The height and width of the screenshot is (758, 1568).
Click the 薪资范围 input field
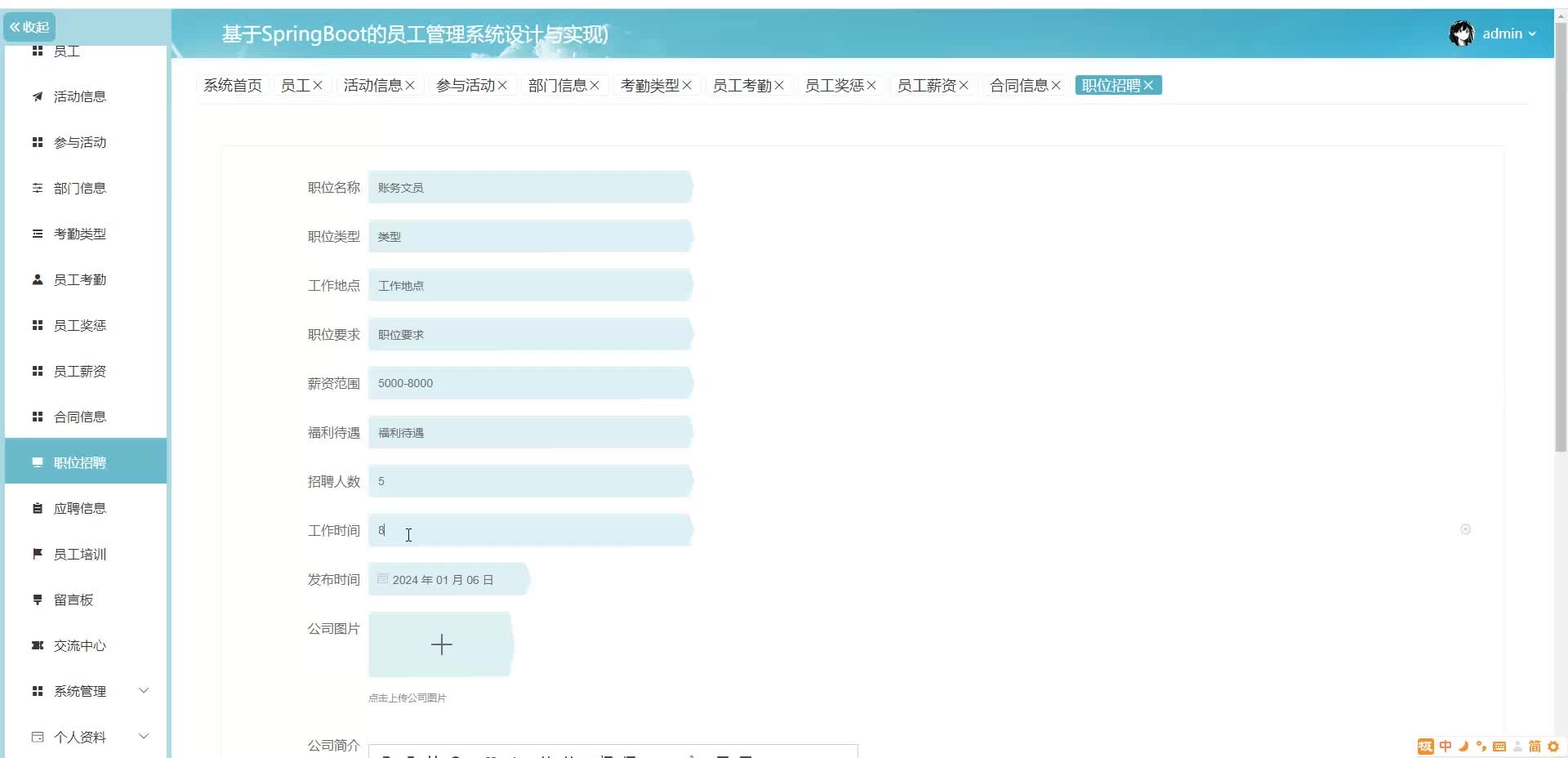click(x=529, y=383)
